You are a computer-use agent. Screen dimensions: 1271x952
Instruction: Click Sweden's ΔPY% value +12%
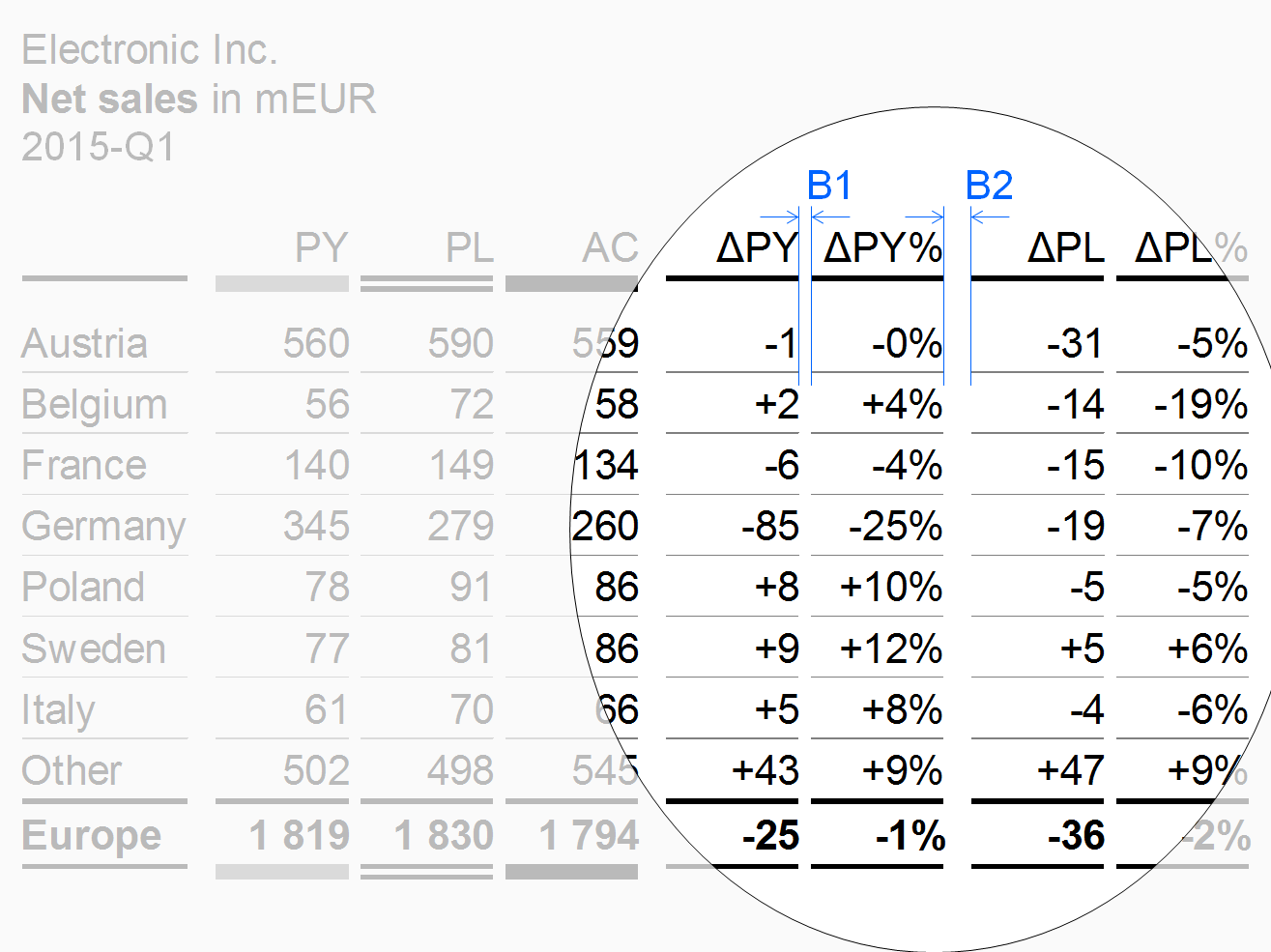click(x=891, y=649)
